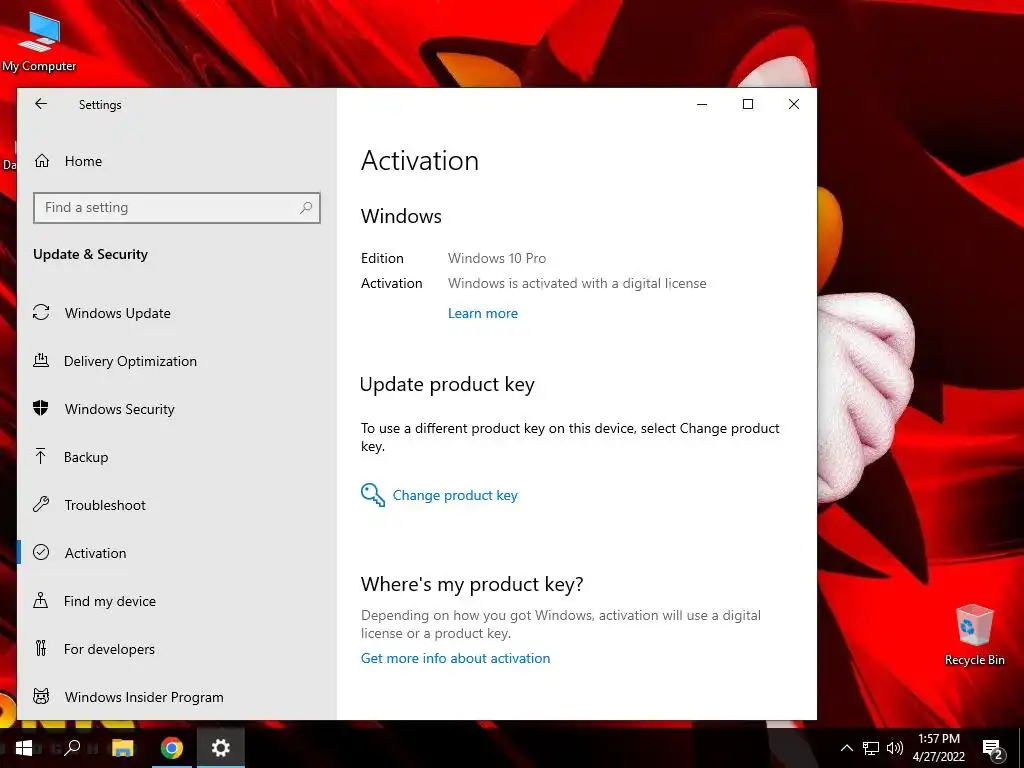Select the My Computer desktop icon
This screenshot has width=1024, height=768.
(x=39, y=42)
